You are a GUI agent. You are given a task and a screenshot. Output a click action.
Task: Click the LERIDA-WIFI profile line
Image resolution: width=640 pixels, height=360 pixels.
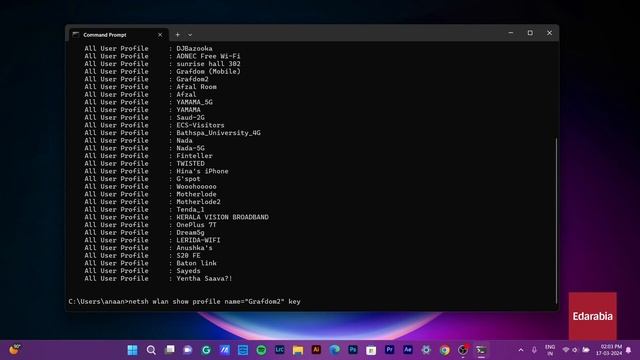click(x=153, y=240)
